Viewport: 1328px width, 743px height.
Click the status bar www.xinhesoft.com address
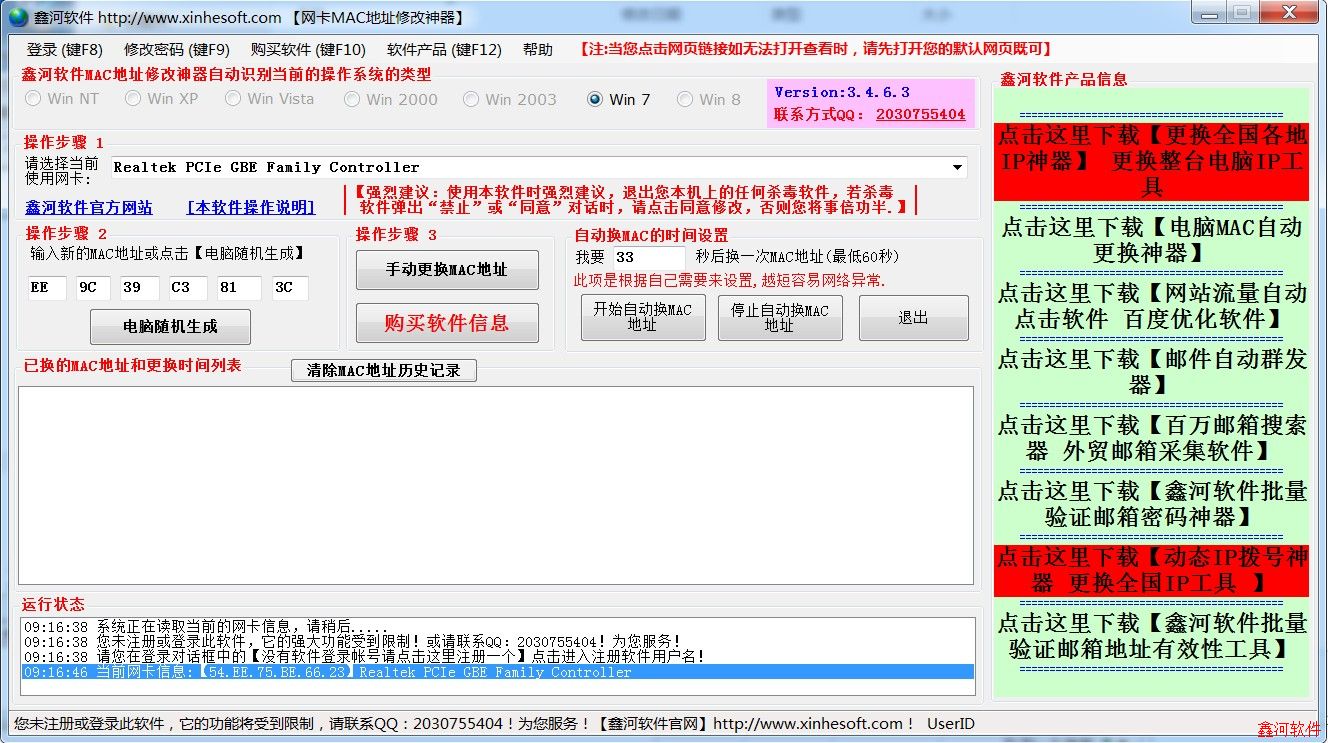point(808,723)
